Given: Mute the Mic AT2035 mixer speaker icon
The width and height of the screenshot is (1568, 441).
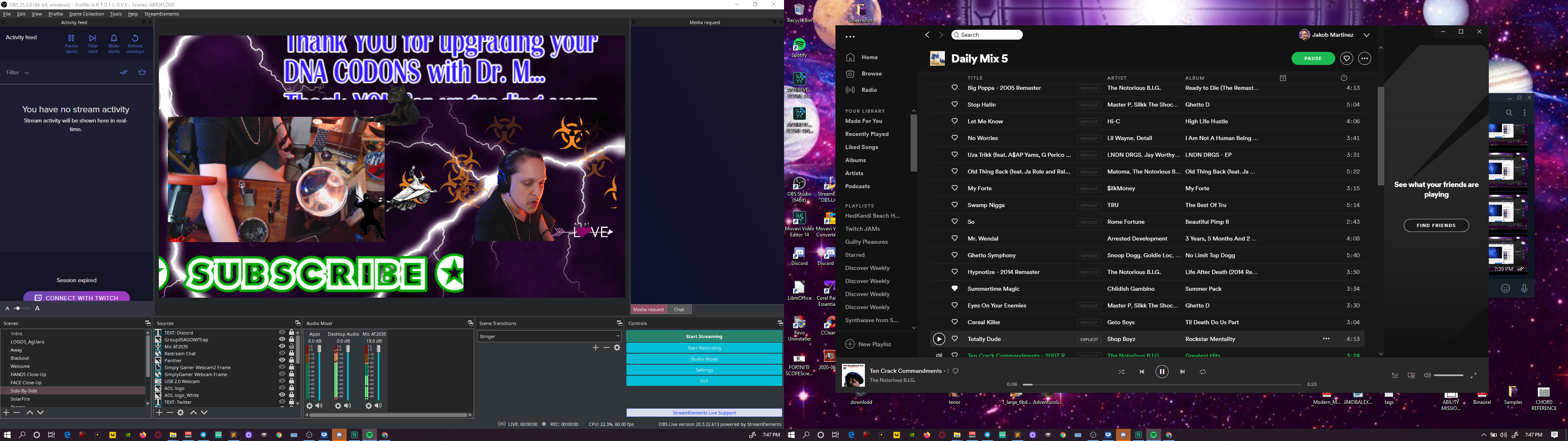Looking at the screenshot, I should (378, 405).
